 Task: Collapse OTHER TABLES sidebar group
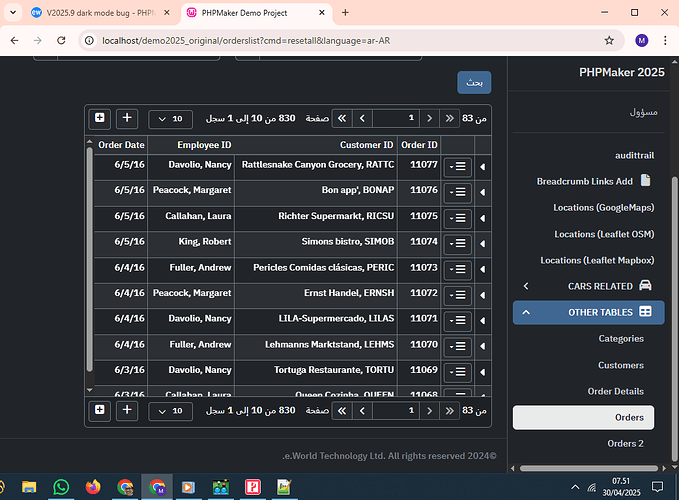point(588,313)
